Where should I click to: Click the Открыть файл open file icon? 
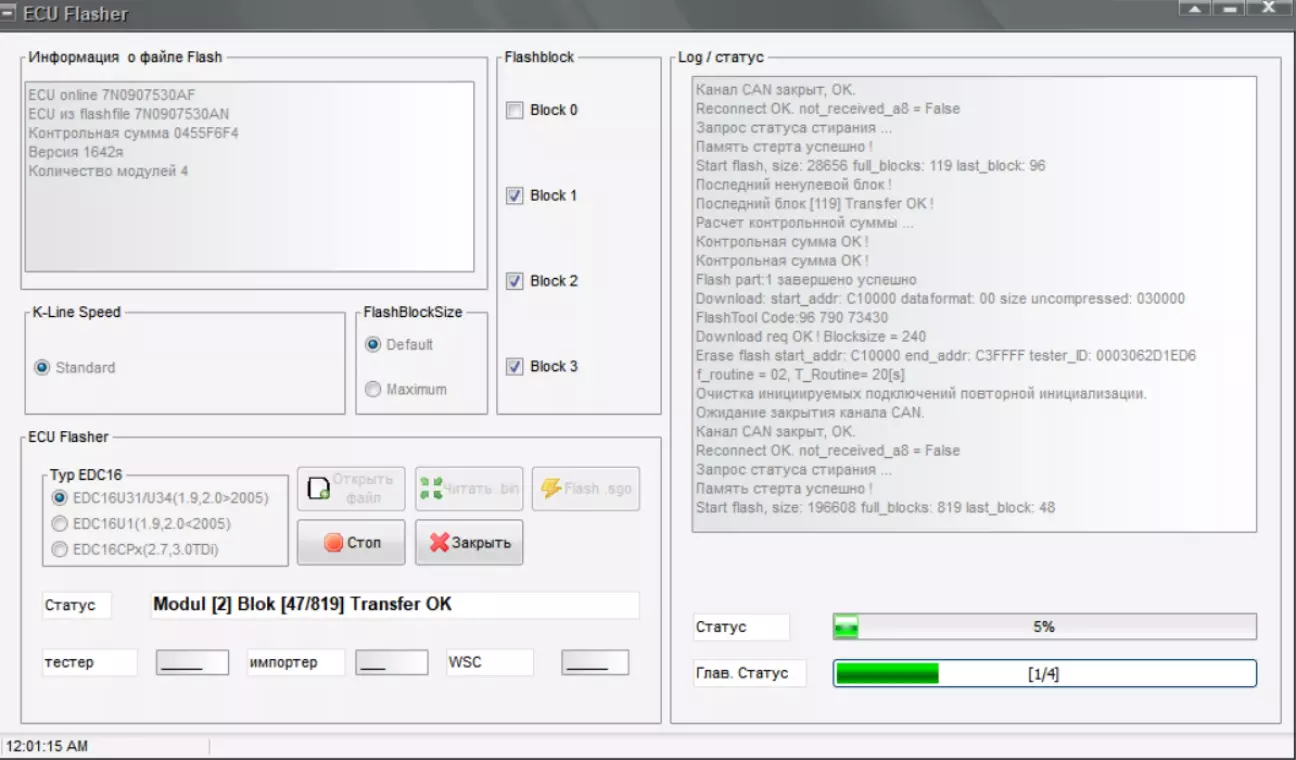pyautogui.click(x=319, y=489)
